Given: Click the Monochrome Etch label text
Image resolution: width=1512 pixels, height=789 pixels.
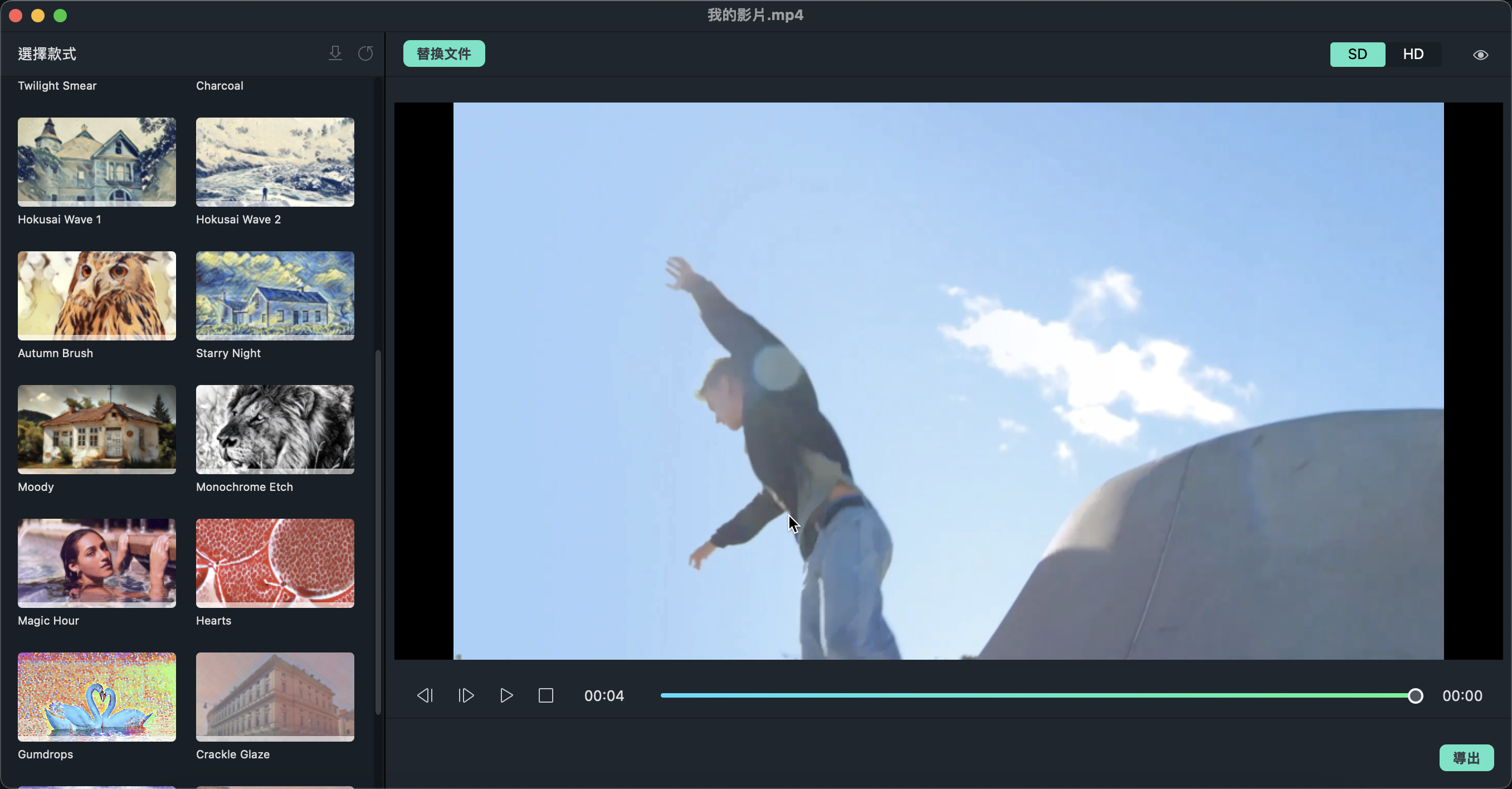Looking at the screenshot, I should click(x=244, y=486).
